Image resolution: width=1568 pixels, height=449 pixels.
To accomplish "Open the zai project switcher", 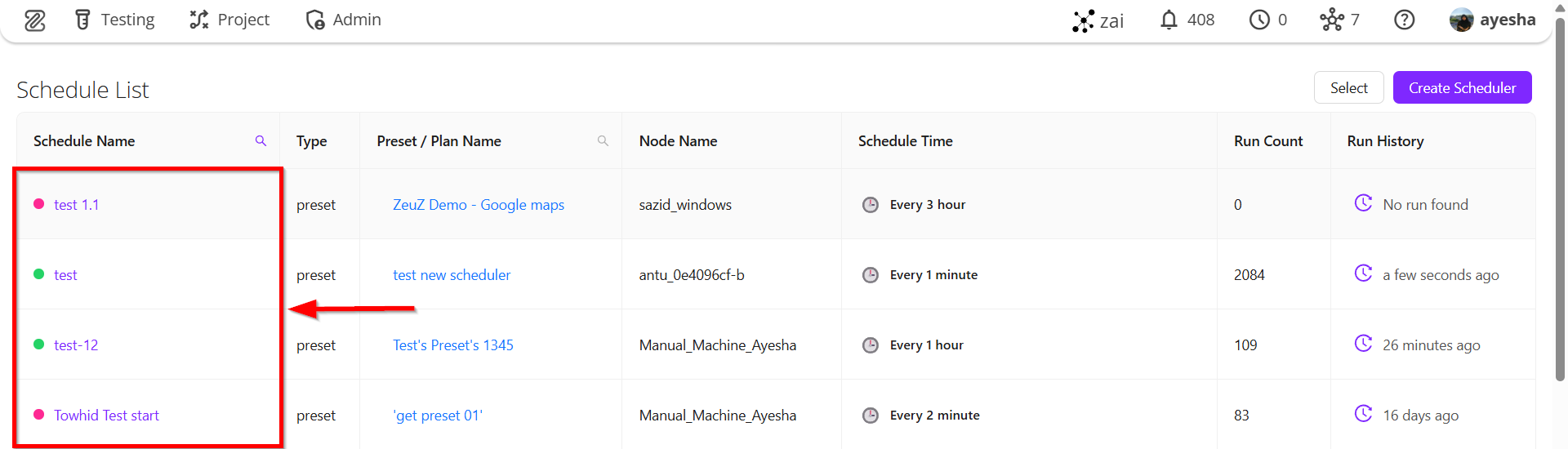I will [1098, 20].
